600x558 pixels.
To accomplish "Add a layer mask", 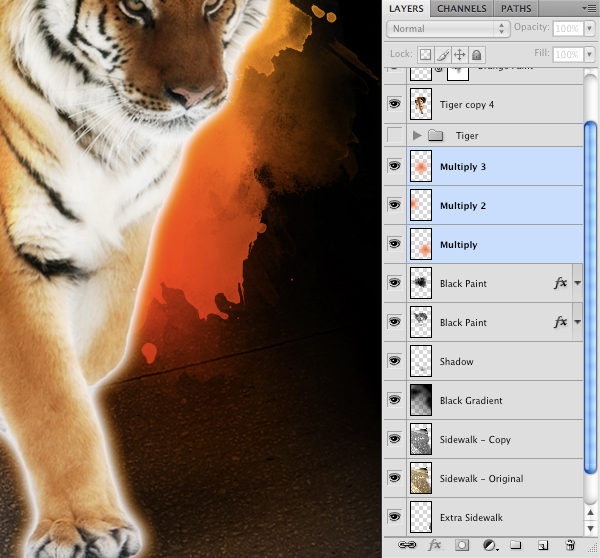I will click(462, 545).
